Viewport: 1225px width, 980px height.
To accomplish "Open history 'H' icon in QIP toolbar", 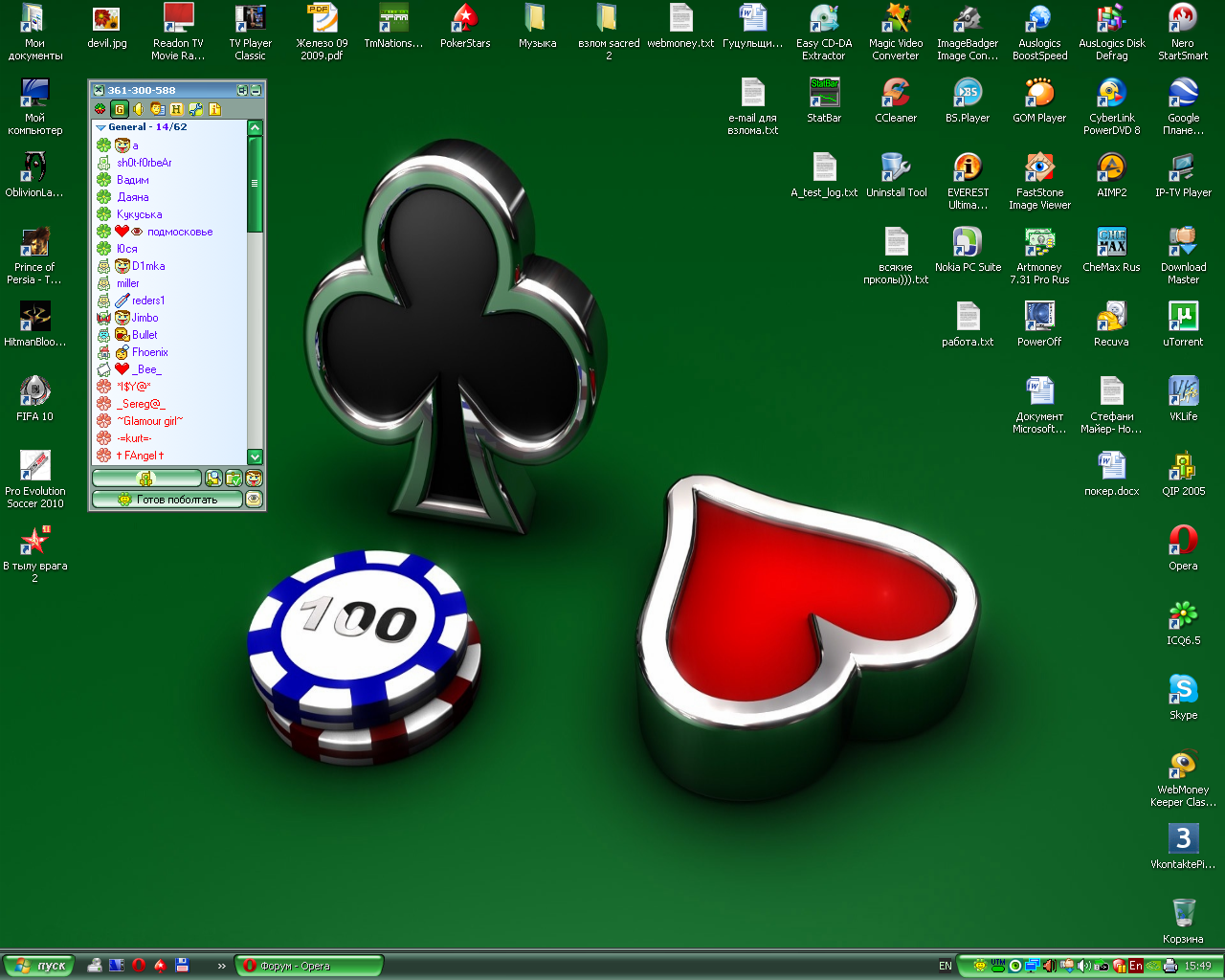I will (176, 109).
